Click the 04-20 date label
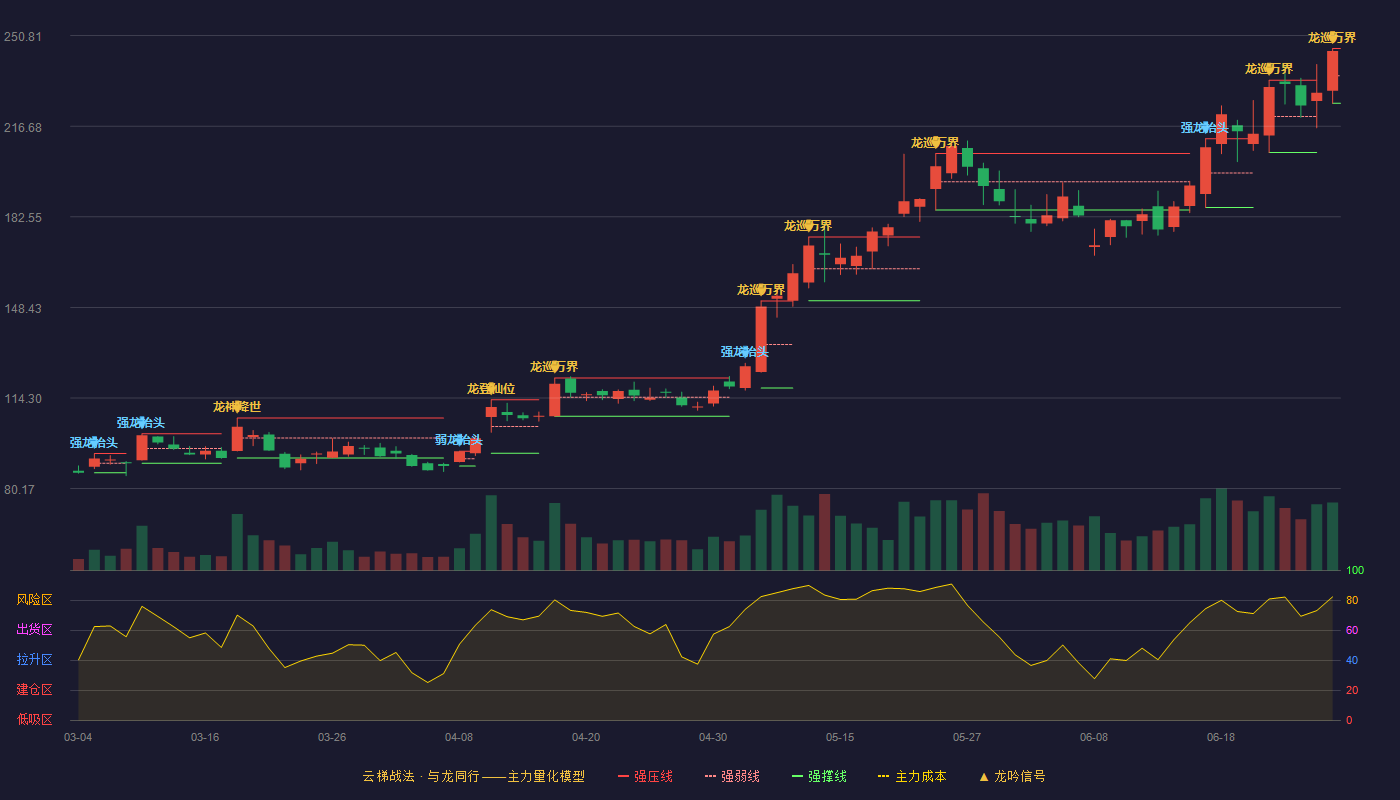This screenshot has width=1400, height=800. [x=586, y=737]
